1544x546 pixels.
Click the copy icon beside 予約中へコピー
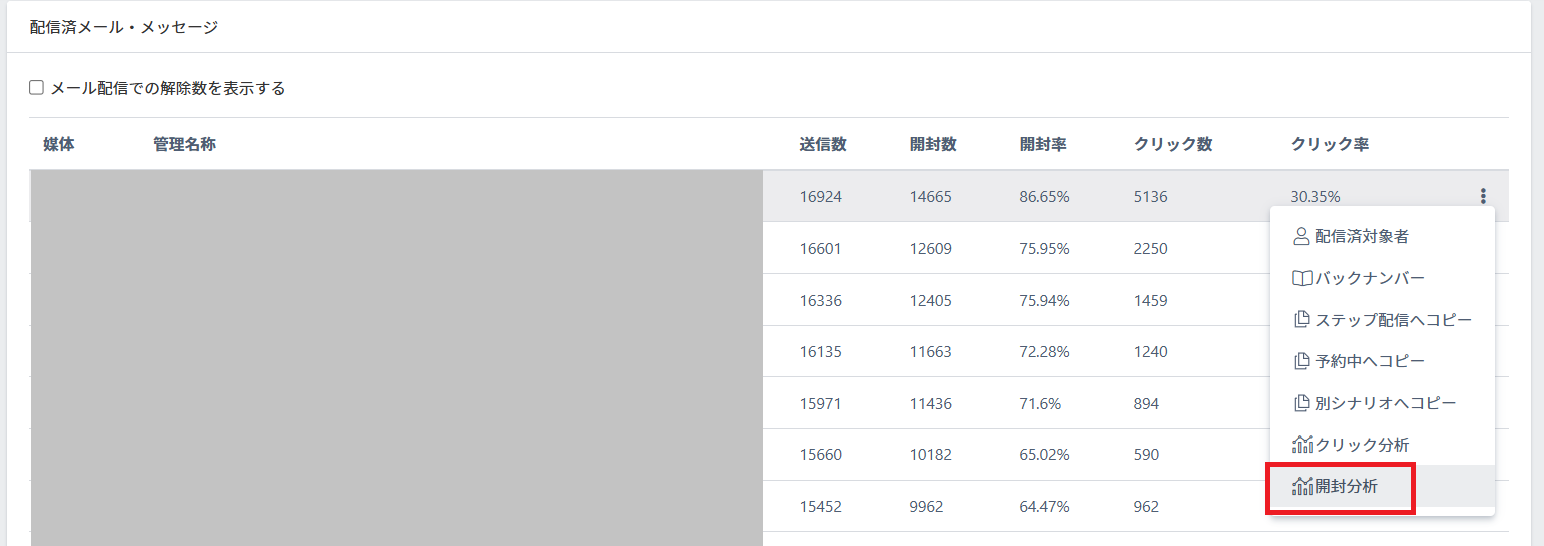tap(1301, 361)
